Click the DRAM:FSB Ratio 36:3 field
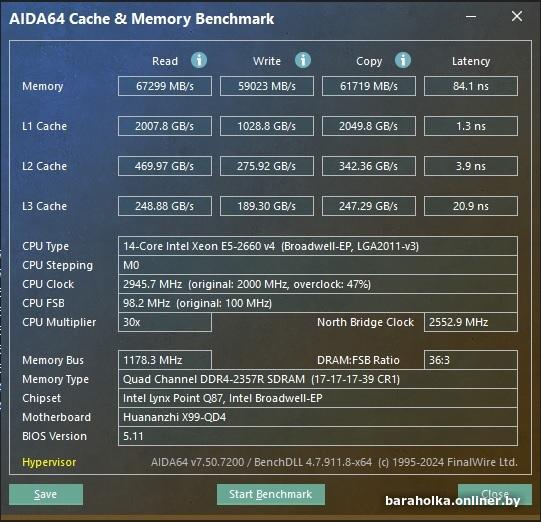 (x=471, y=360)
